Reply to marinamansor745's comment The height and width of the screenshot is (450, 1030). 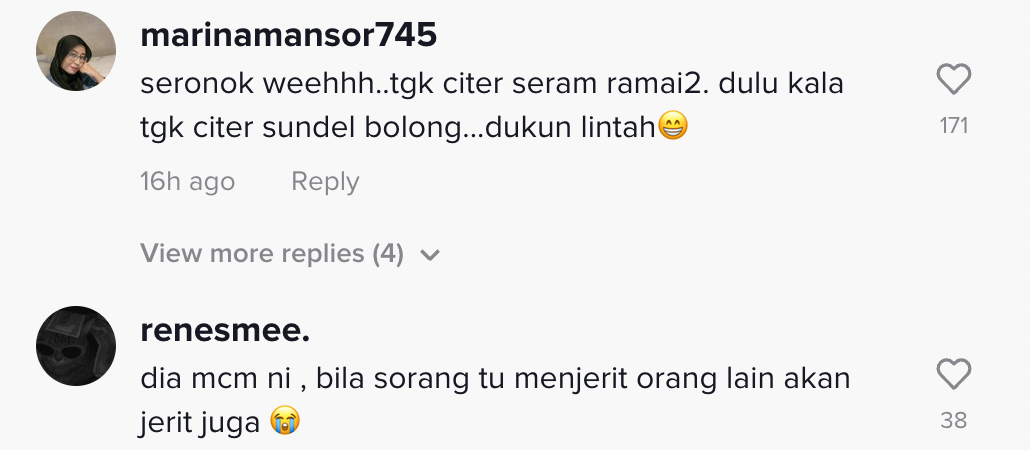(325, 182)
